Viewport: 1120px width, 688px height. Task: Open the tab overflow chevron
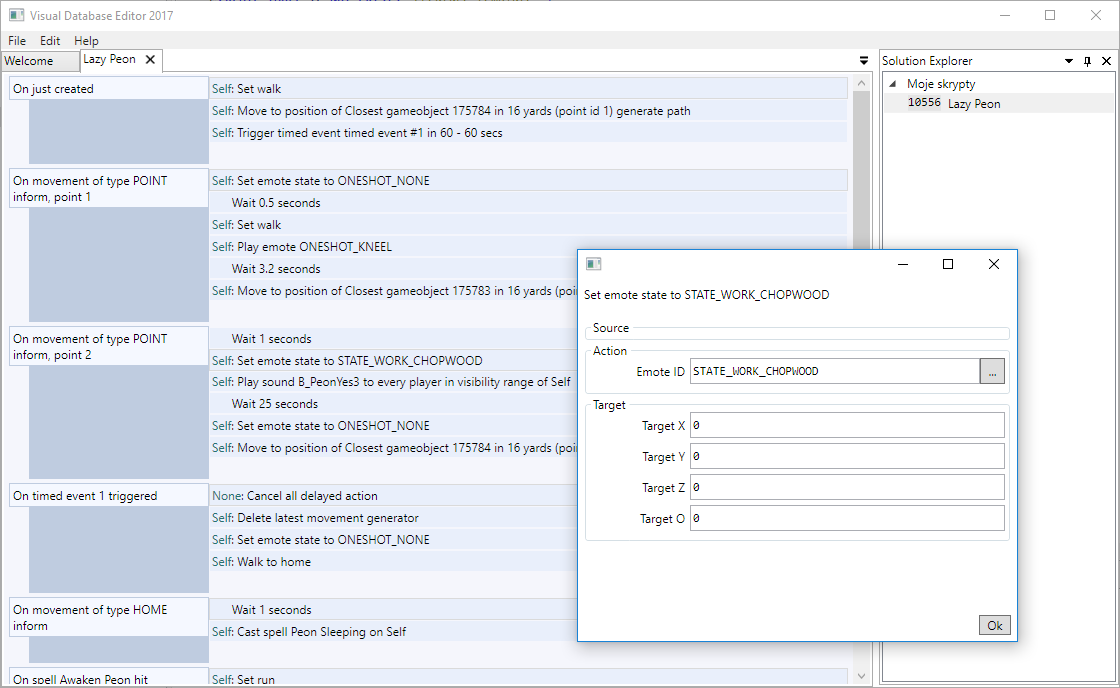(863, 60)
